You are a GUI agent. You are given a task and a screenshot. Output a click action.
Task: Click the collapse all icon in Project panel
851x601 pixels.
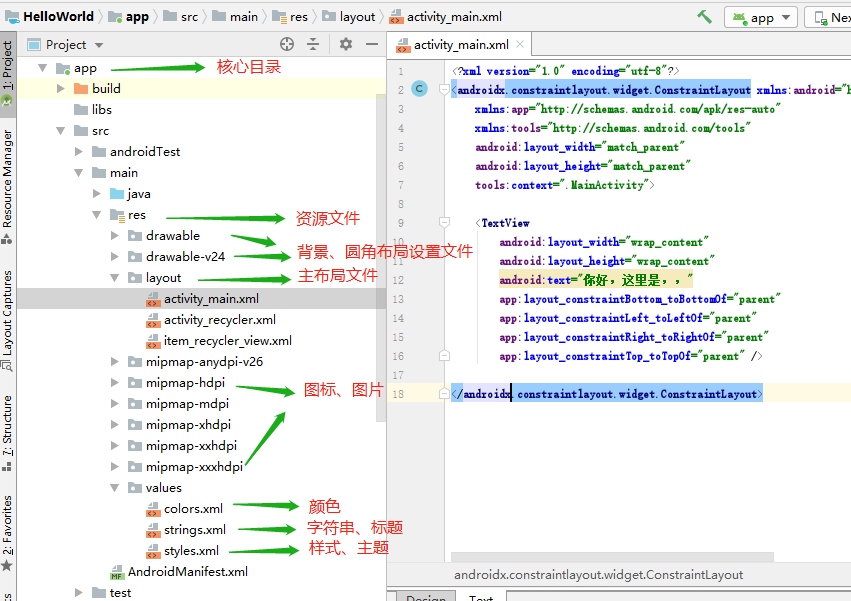pos(313,45)
